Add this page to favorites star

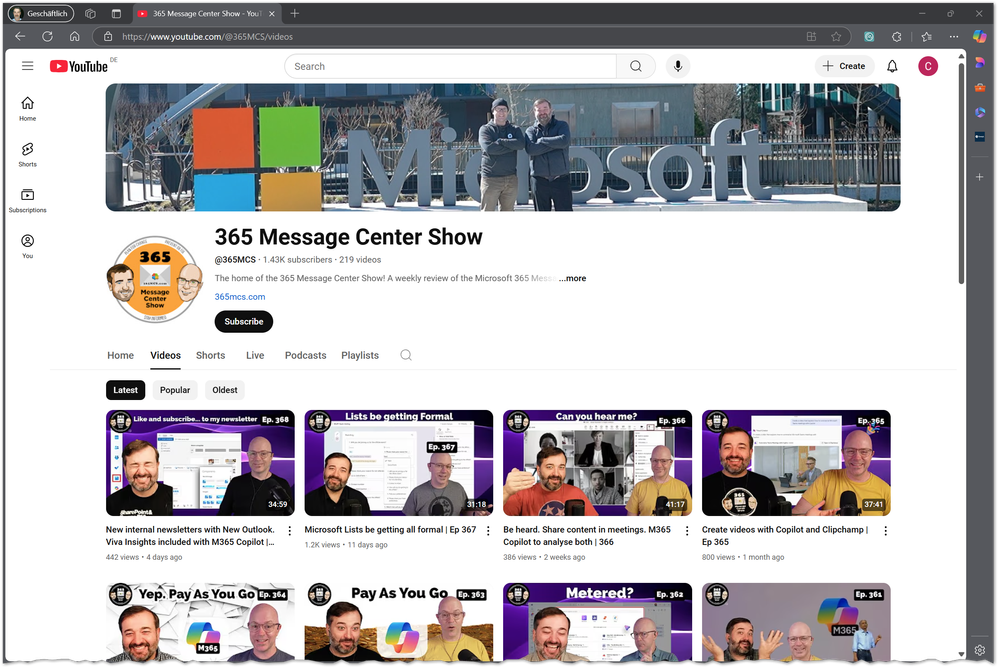pyautogui.click(x=836, y=36)
